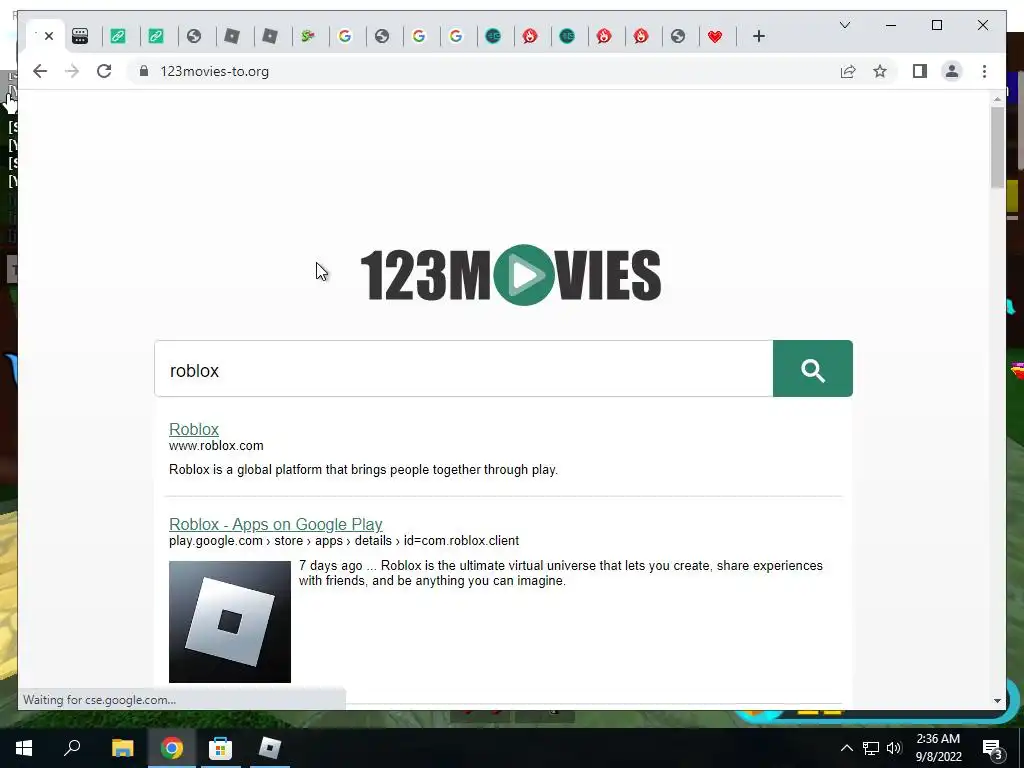Open File Explorer from the taskbar
Viewport: 1024px width, 768px height.
pyautogui.click(x=122, y=748)
